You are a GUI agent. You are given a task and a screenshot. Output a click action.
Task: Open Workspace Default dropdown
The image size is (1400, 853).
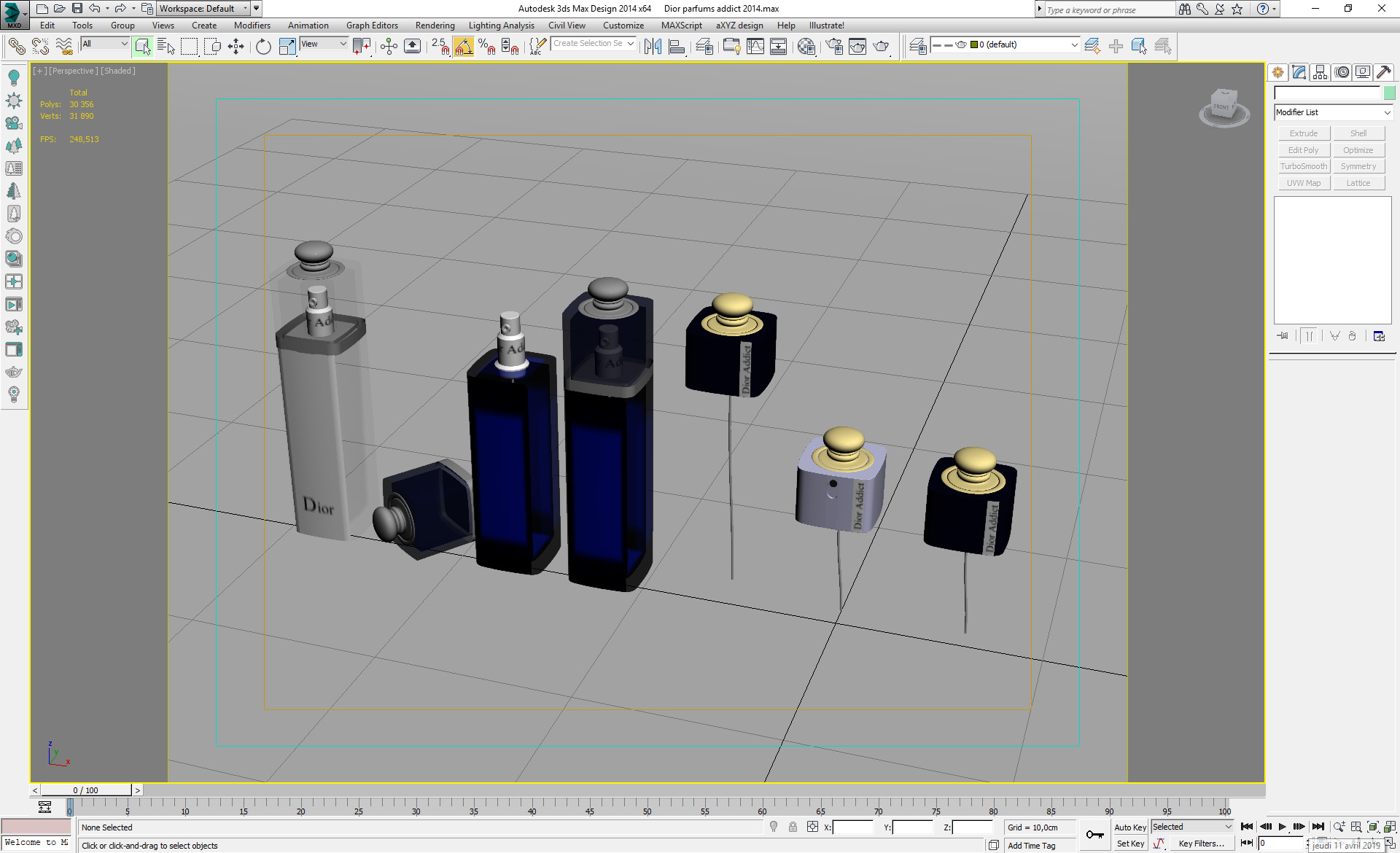point(204,9)
